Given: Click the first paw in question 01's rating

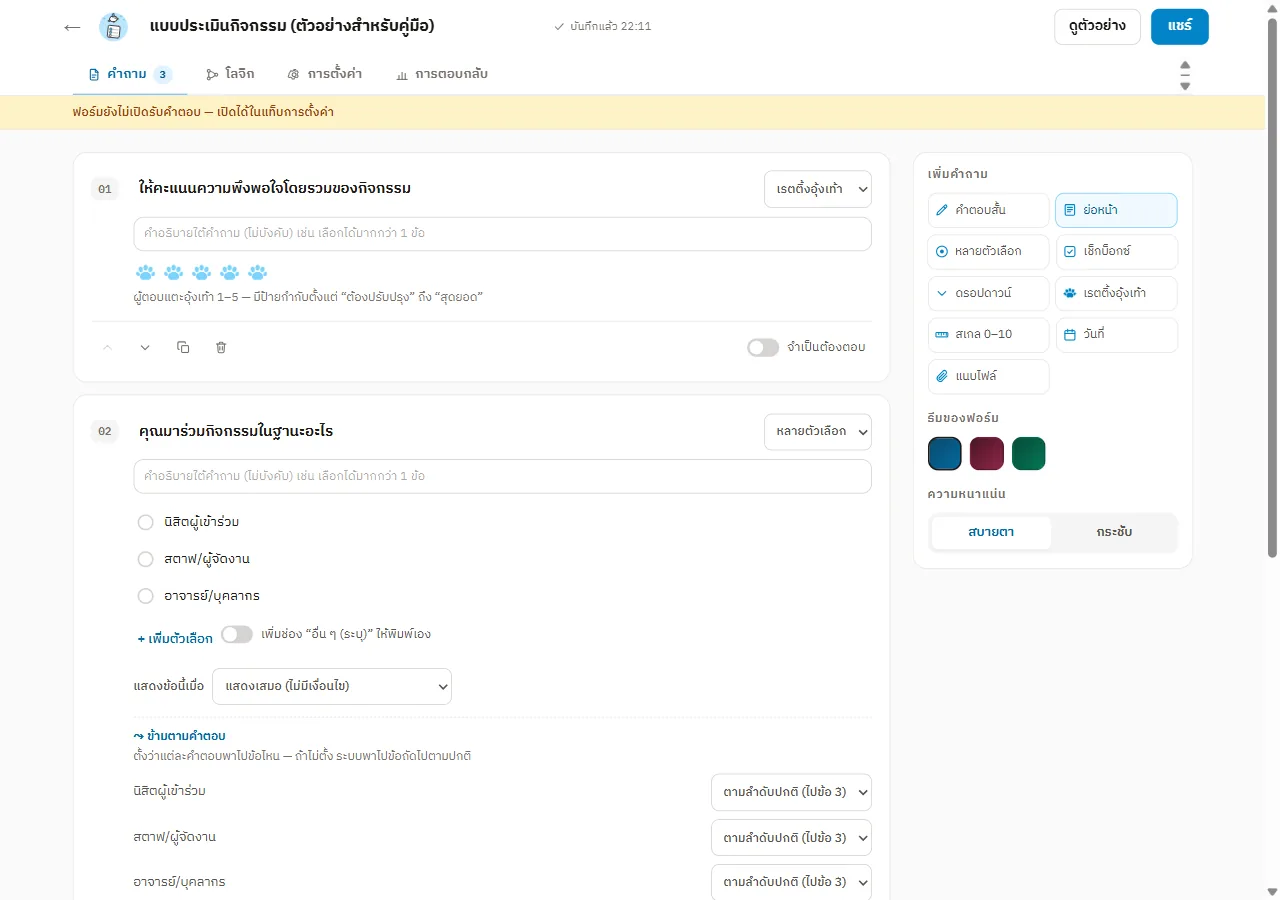Looking at the screenshot, I should (x=145, y=272).
